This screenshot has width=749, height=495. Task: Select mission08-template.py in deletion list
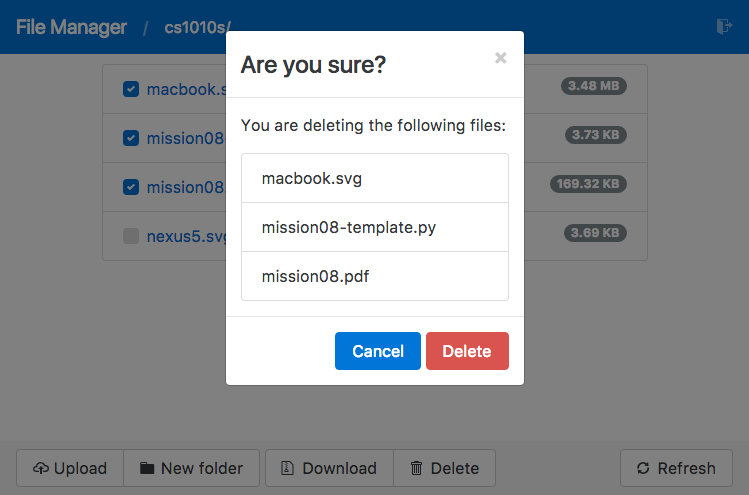coord(375,227)
